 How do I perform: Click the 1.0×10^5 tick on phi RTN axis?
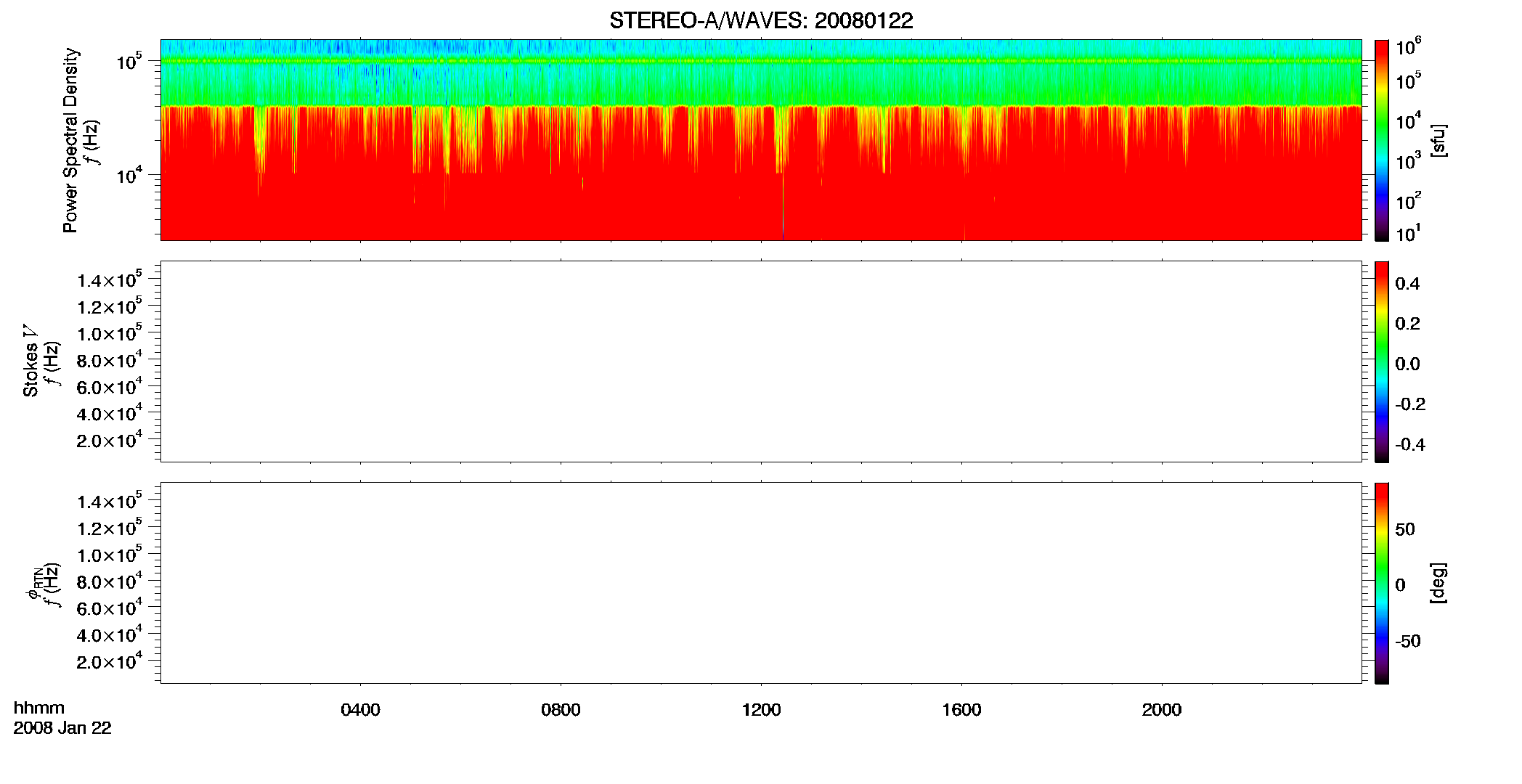tap(110, 555)
